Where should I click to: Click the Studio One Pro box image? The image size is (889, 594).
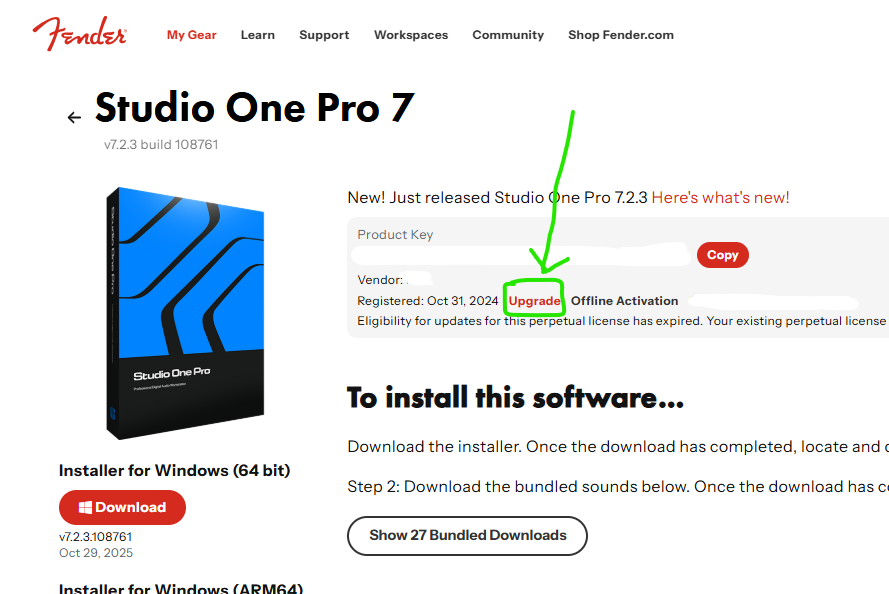click(x=185, y=313)
